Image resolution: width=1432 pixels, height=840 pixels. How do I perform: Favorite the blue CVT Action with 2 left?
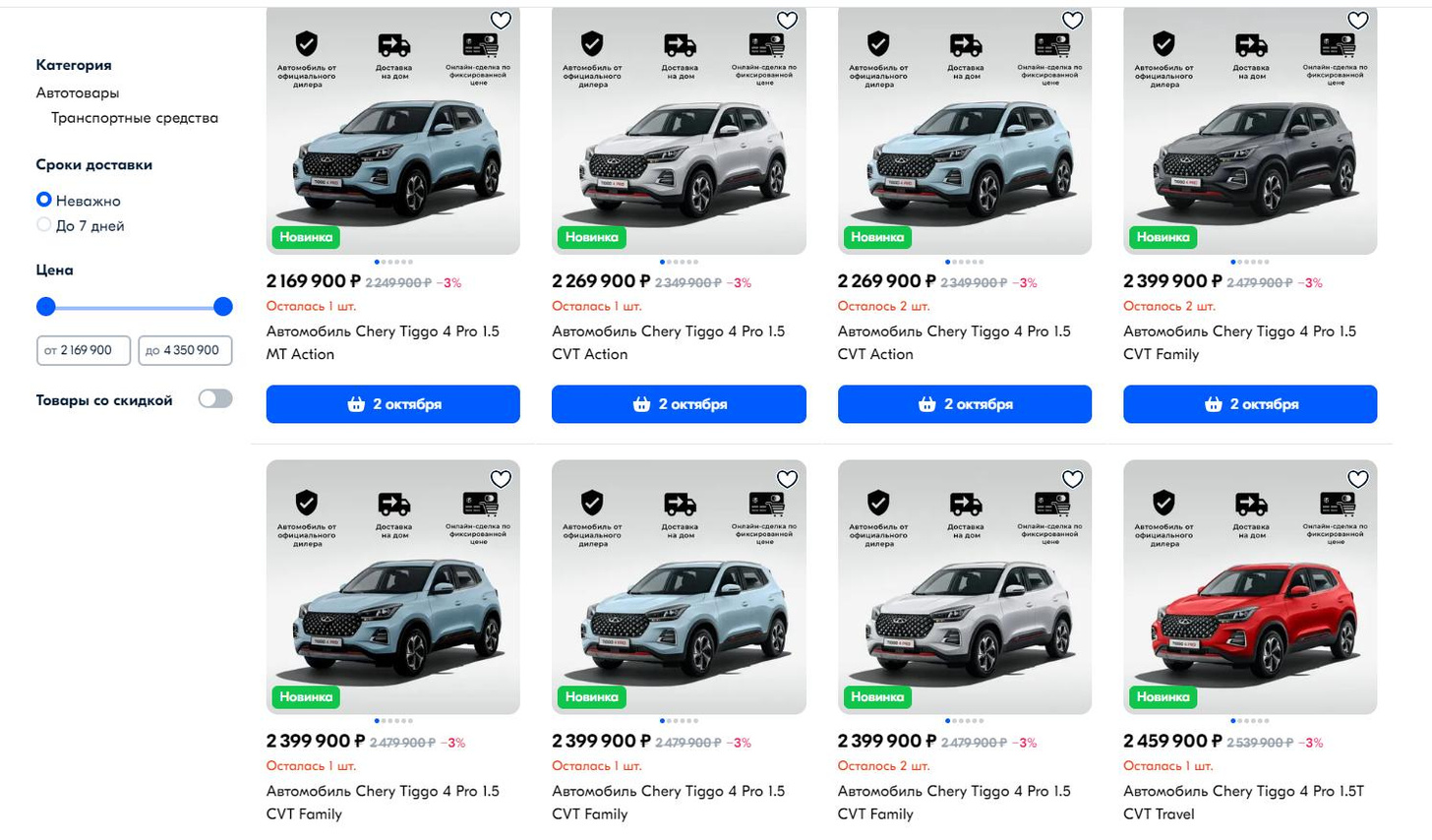[x=1072, y=21]
